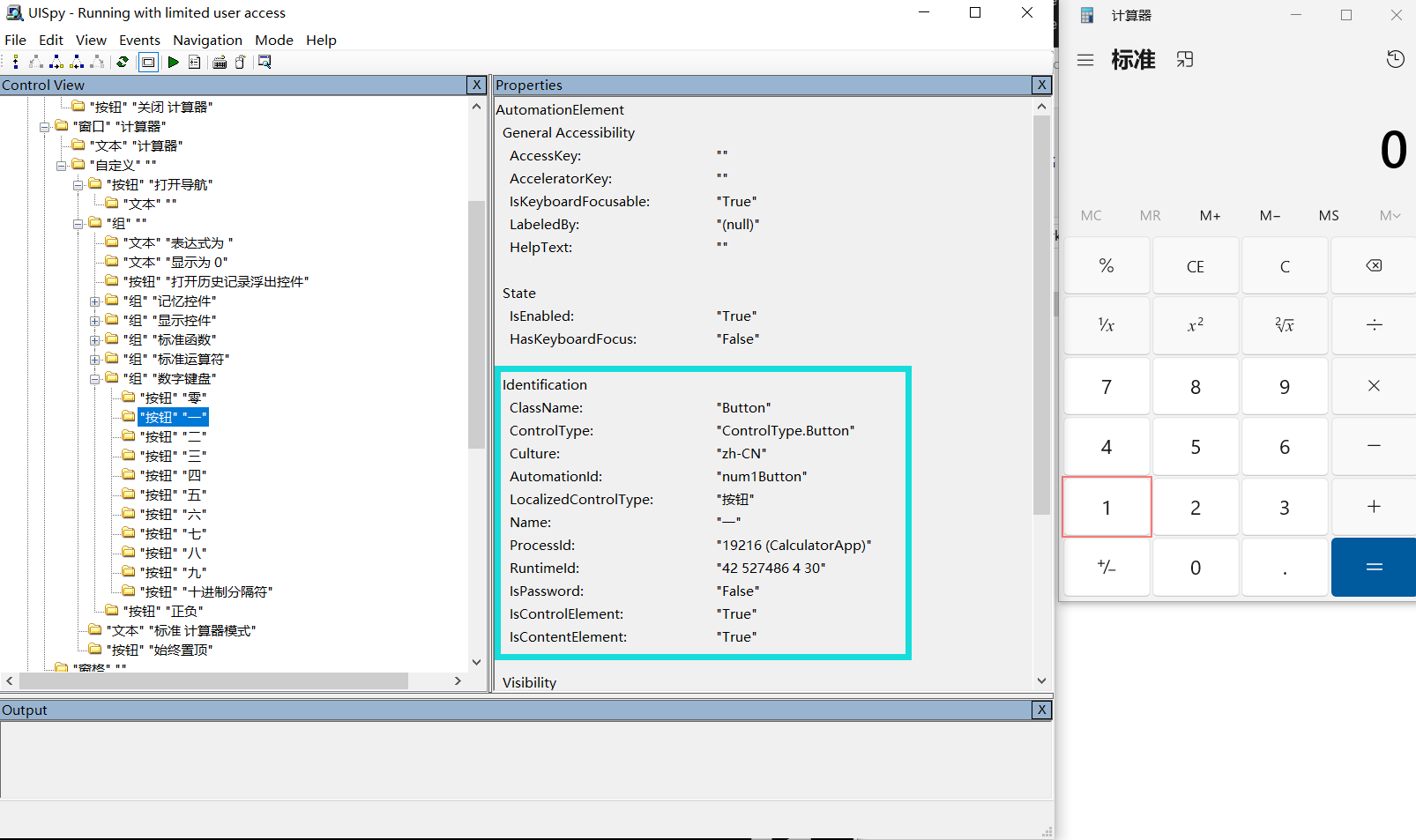This screenshot has width=1416, height=840.
Task: Toggle calculator keep-on-top mode icon
Action: click(1185, 59)
